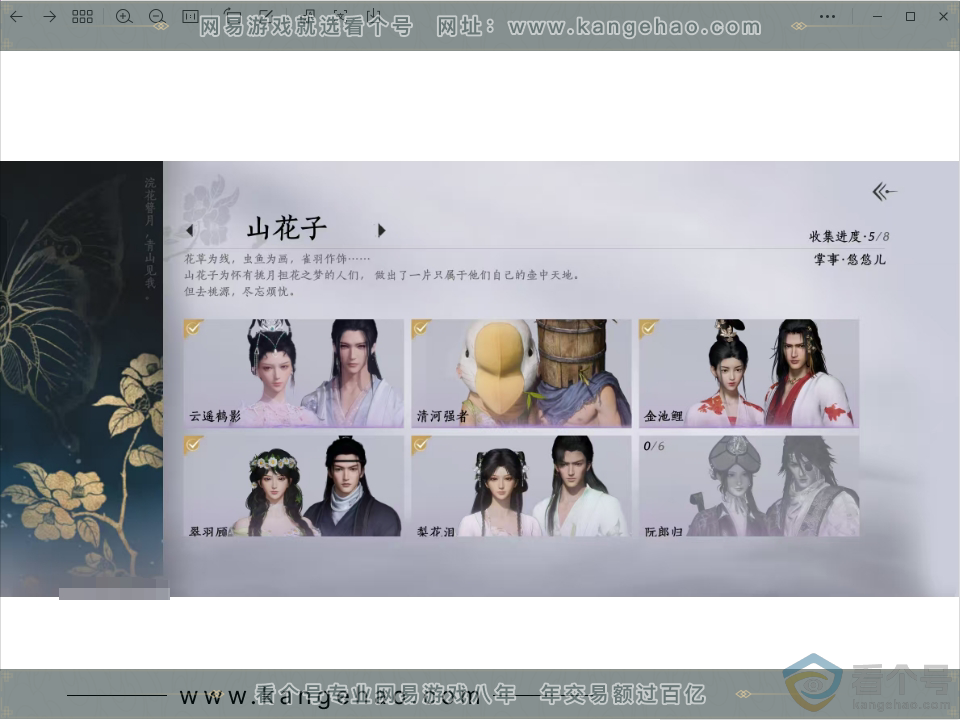
Task: Open the 云遥鹤影 outfit card
Action: point(293,373)
